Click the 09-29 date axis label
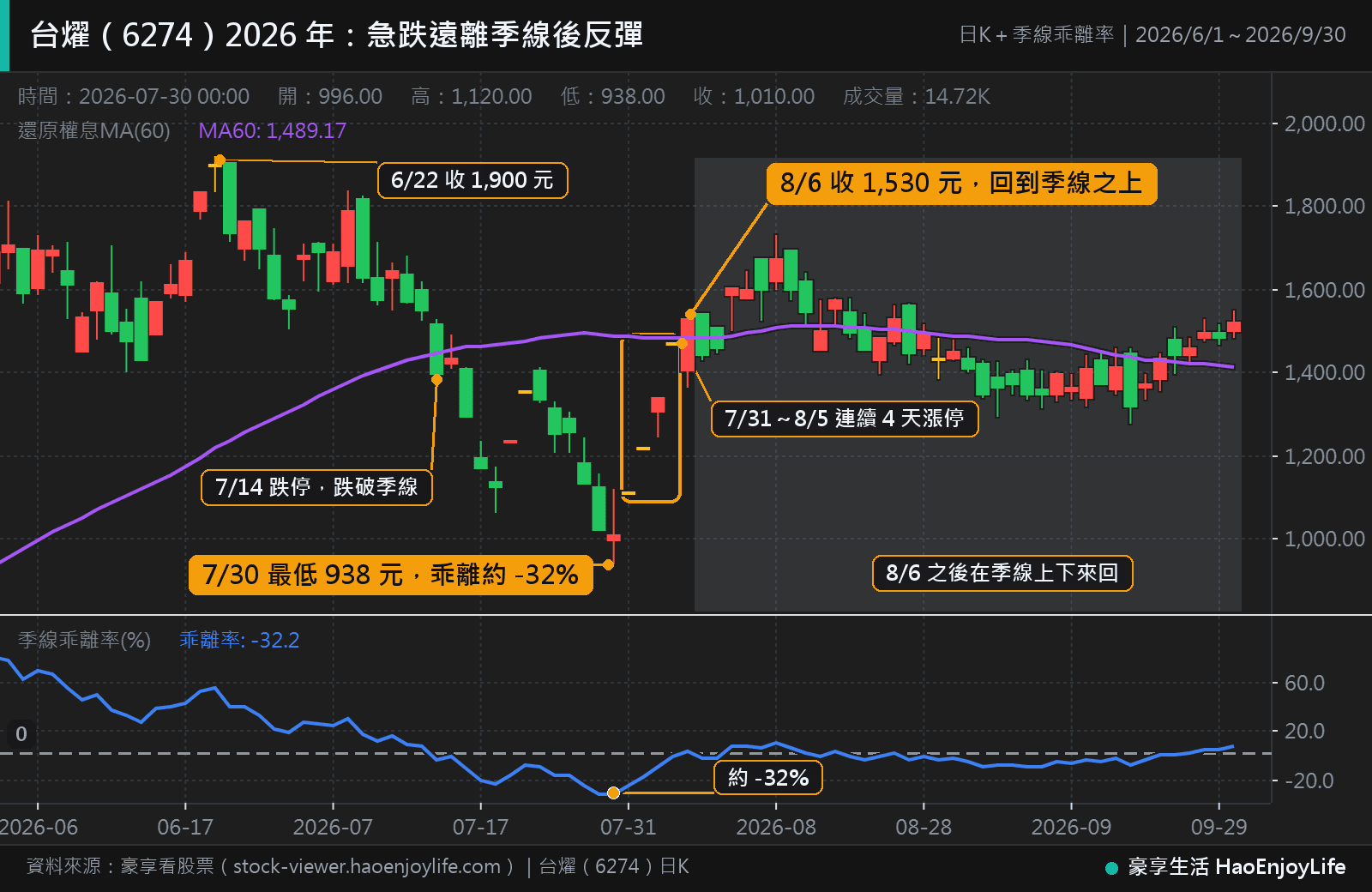Viewport: 1372px width, 892px height. tap(1219, 827)
